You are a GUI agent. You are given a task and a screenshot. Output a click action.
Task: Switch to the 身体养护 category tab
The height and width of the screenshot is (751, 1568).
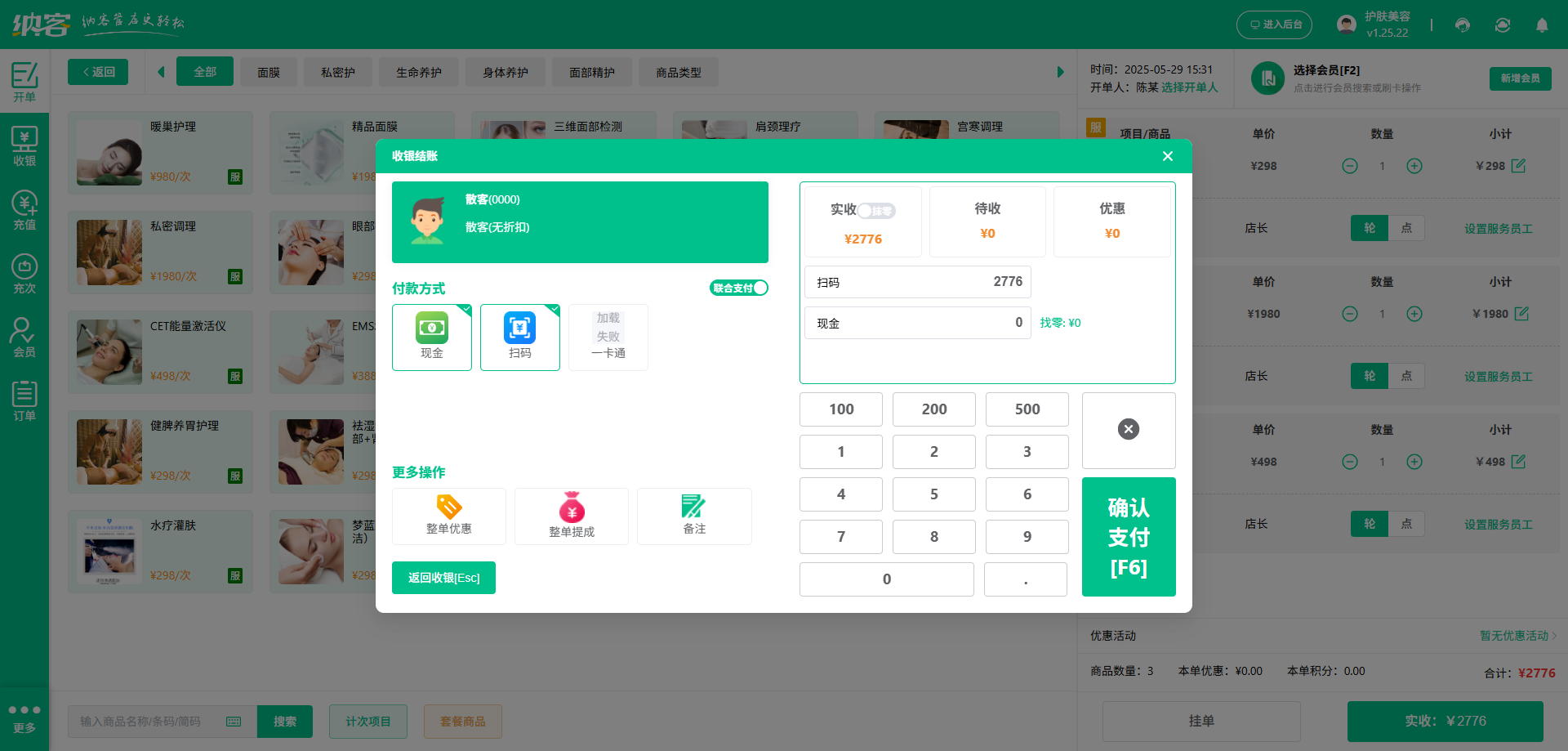tap(506, 72)
